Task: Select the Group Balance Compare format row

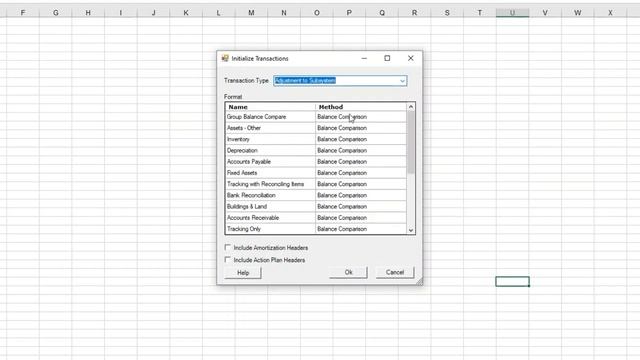Action: pyautogui.click(x=316, y=117)
